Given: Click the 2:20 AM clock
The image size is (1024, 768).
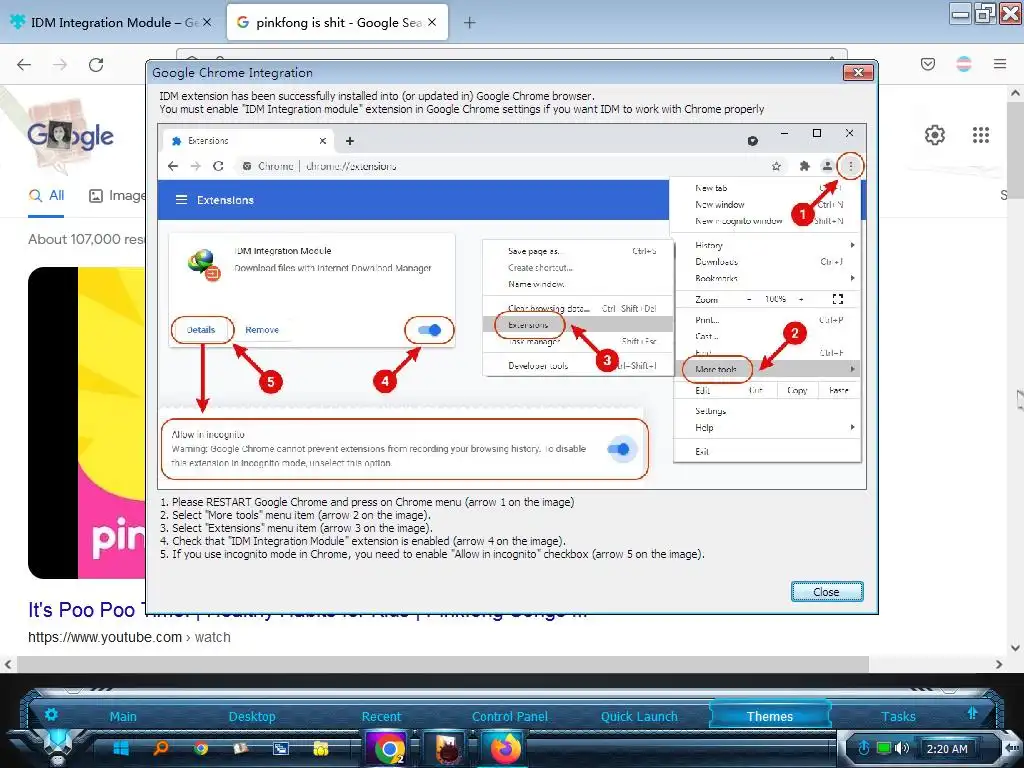Looking at the screenshot, I should point(947,749).
